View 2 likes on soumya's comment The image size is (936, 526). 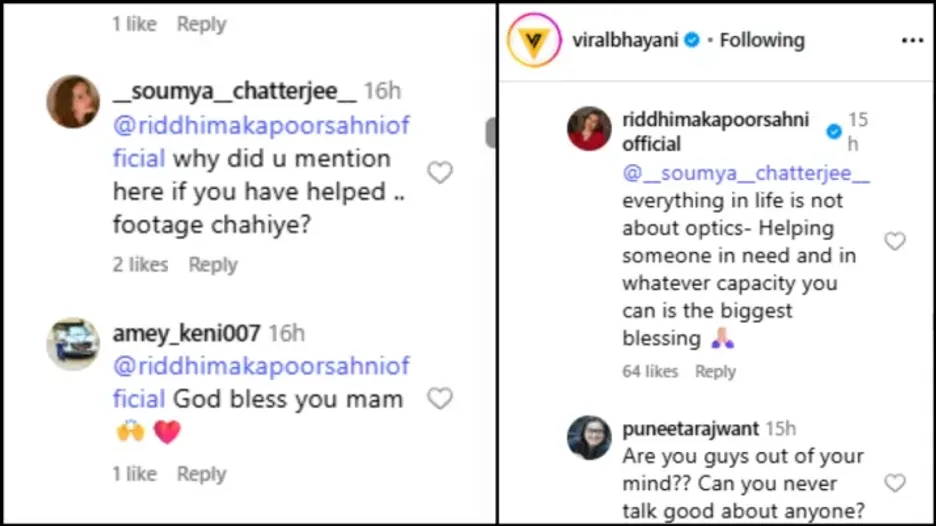(140, 265)
